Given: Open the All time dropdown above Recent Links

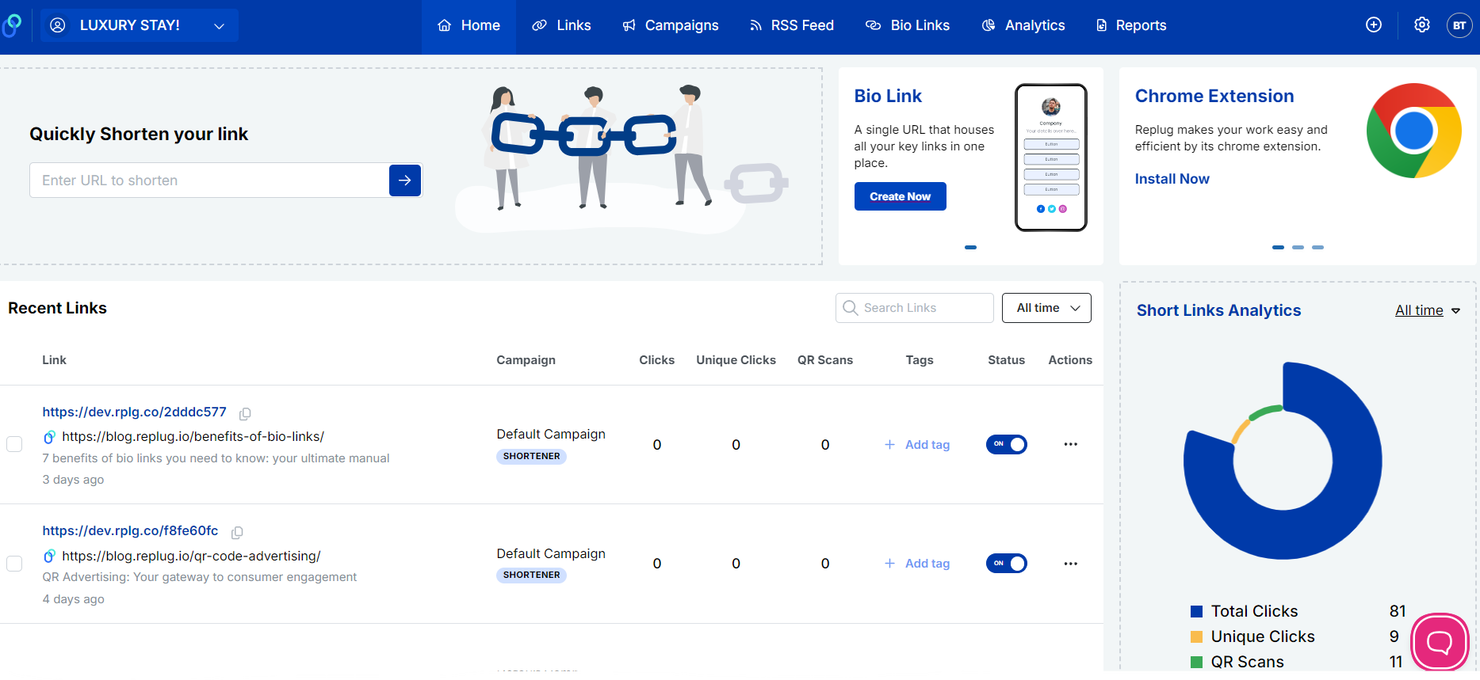Looking at the screenshot, I should click(1046, 308).
